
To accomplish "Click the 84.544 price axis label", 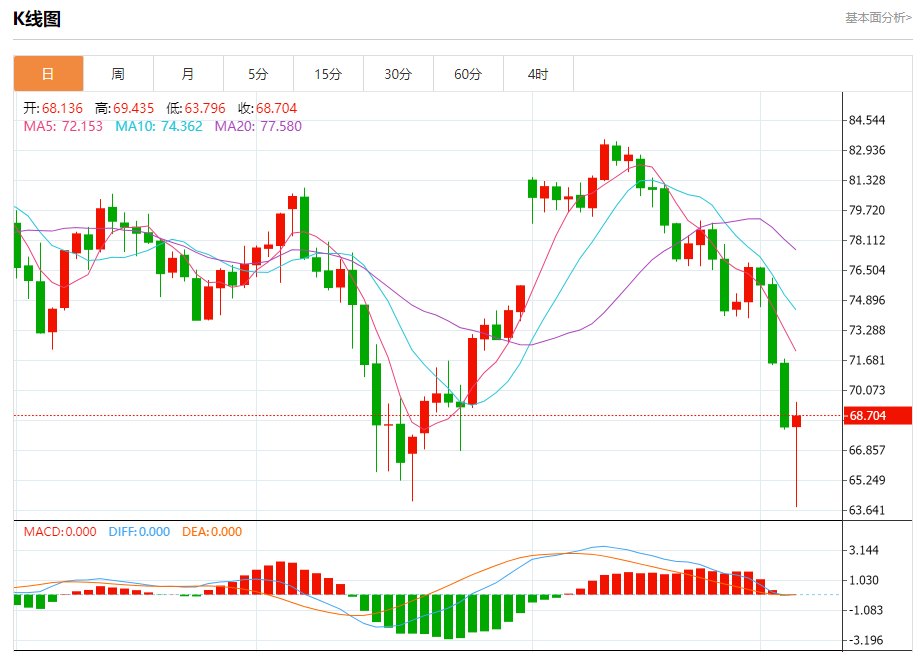I will [867, 121].
